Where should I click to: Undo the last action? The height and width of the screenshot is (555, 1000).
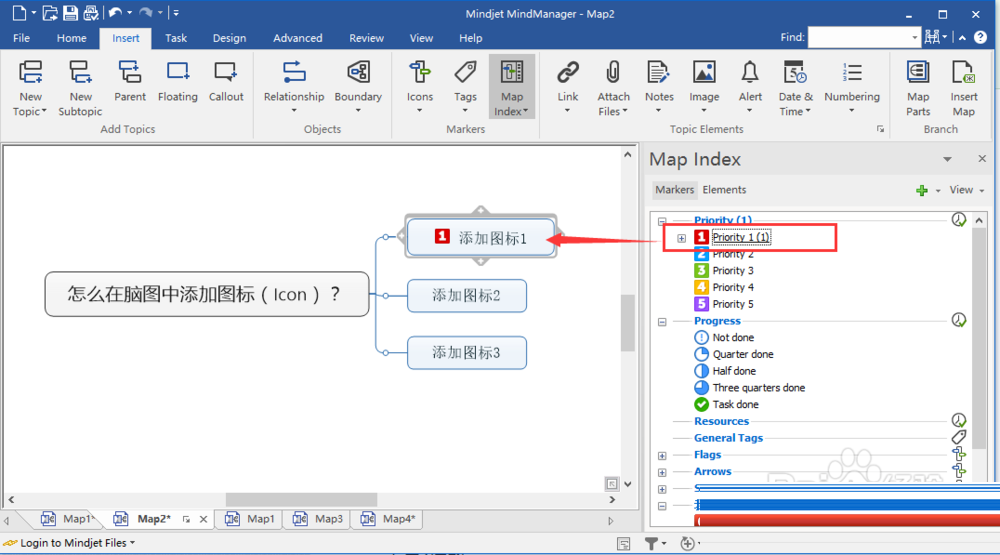[115, 13]
